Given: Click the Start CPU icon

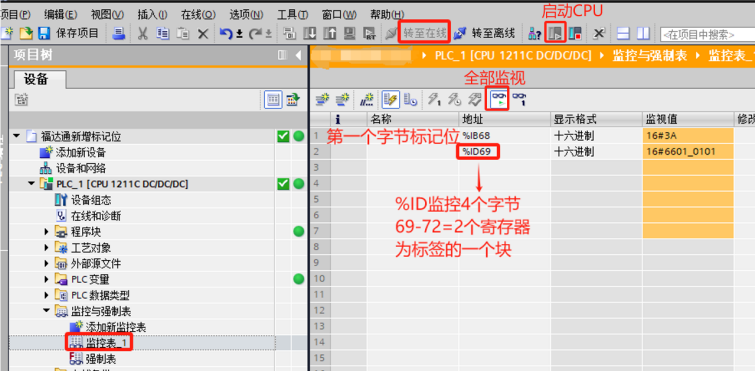Looking at the screenshot, I should (x=555, y=33).
